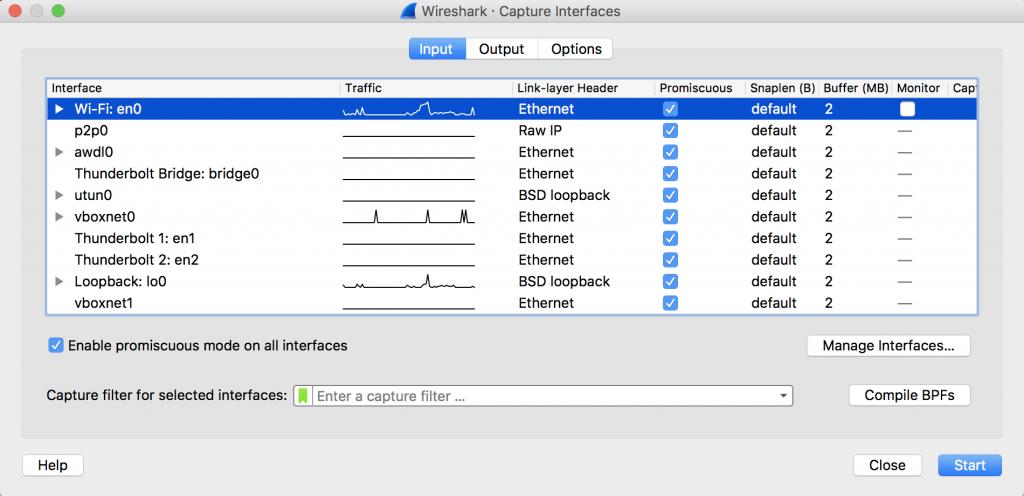
Task: Click the Close button
Action: point(887,465)
